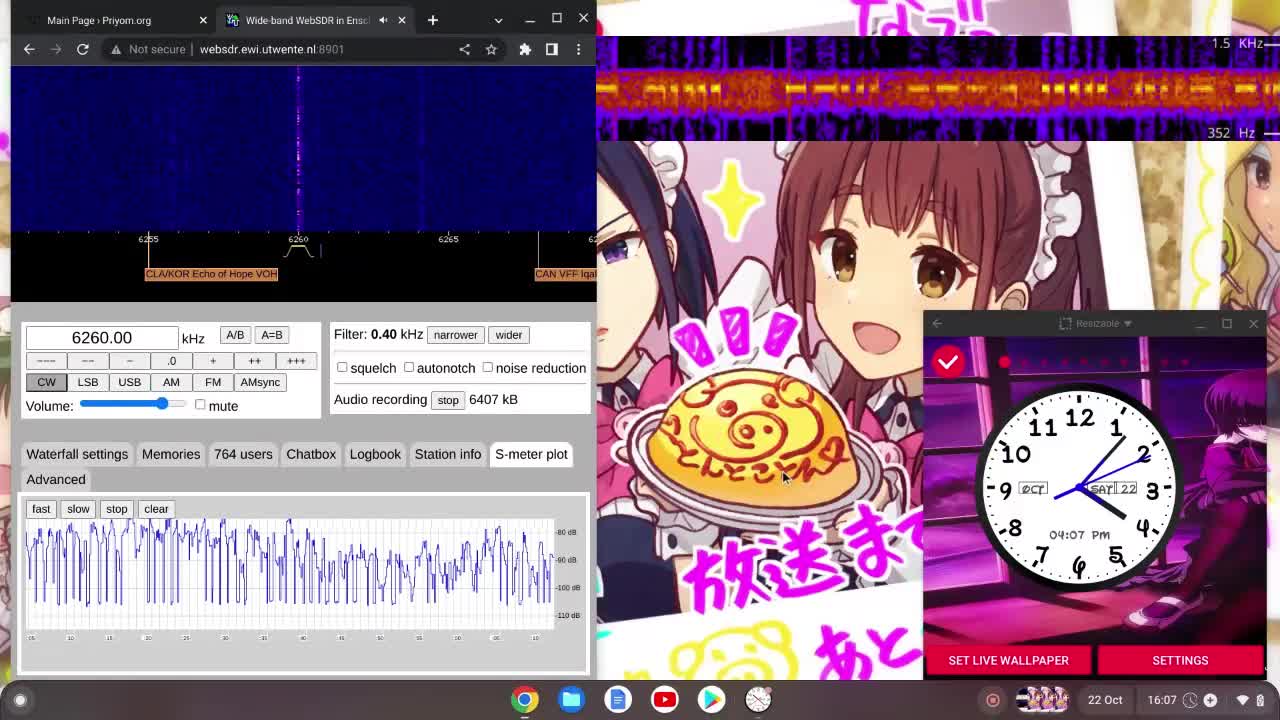Viewport: 1280px width, 720px height.
Task: Close the Priyom.org tab
Action: (x=203, y=20)
